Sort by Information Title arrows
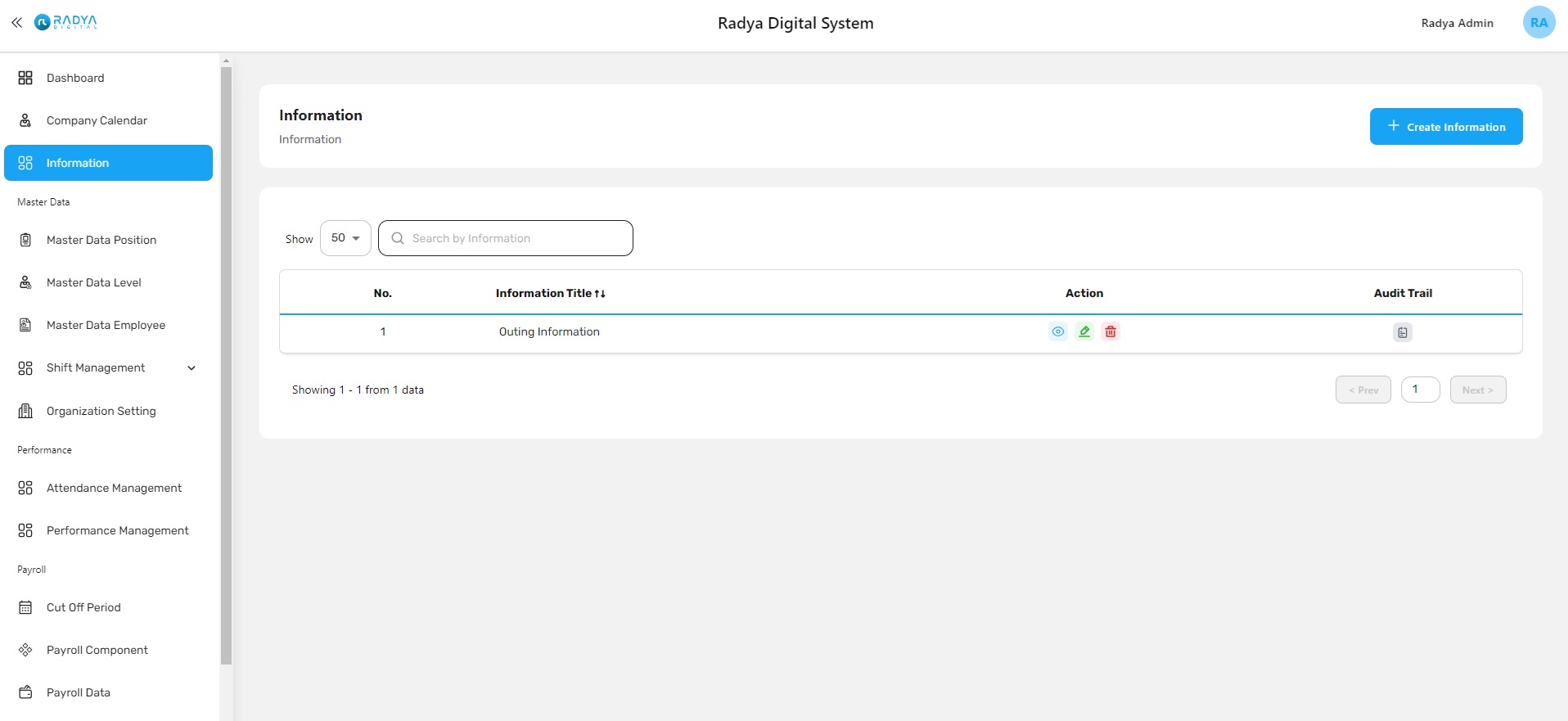This screenshot has width=1568, height=721. pyautogui.click(x=600, y=294)
